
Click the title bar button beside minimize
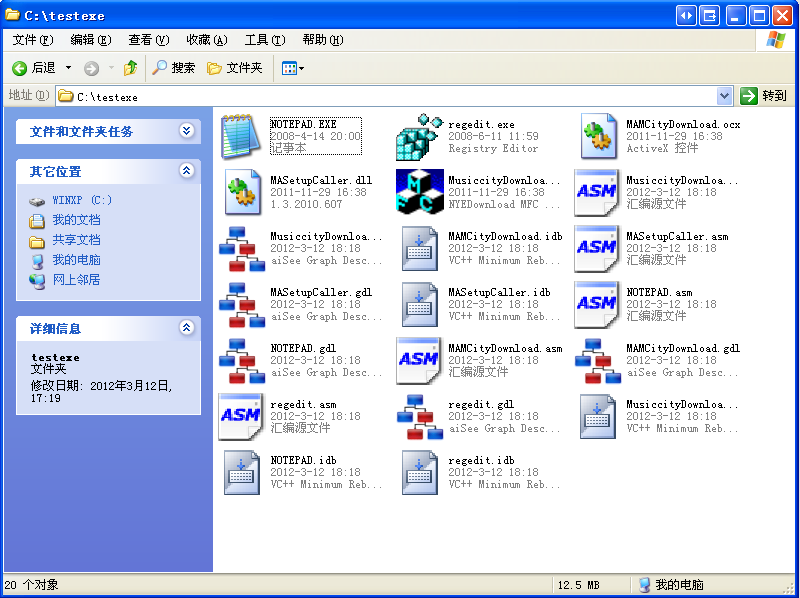pos(710,16)
